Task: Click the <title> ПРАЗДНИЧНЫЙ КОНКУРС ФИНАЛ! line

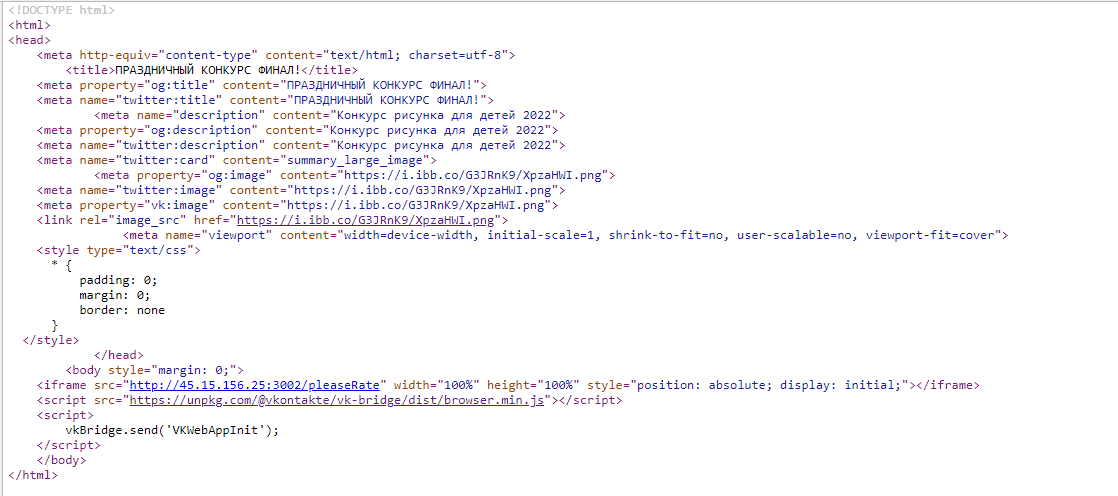Action: (x=212, y=70)
